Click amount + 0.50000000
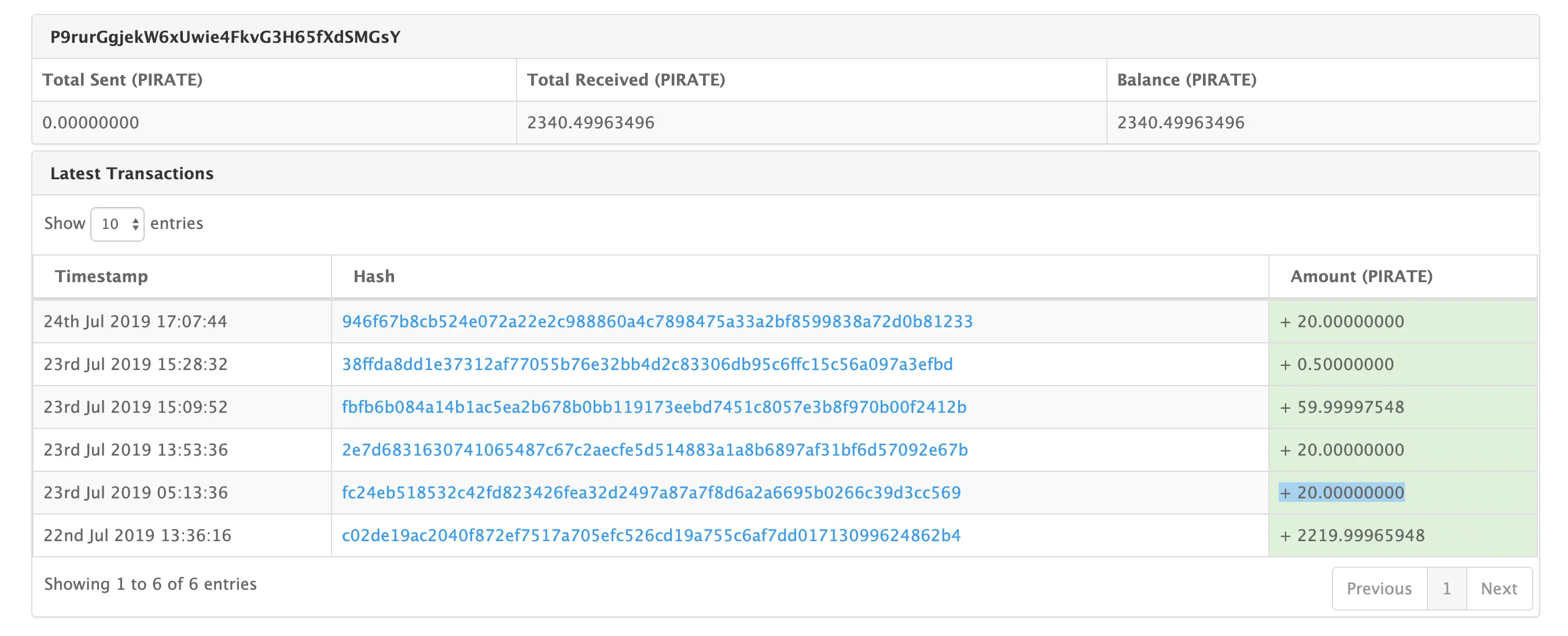Viewport: 1568px width, 636px height. (1337, 364)
